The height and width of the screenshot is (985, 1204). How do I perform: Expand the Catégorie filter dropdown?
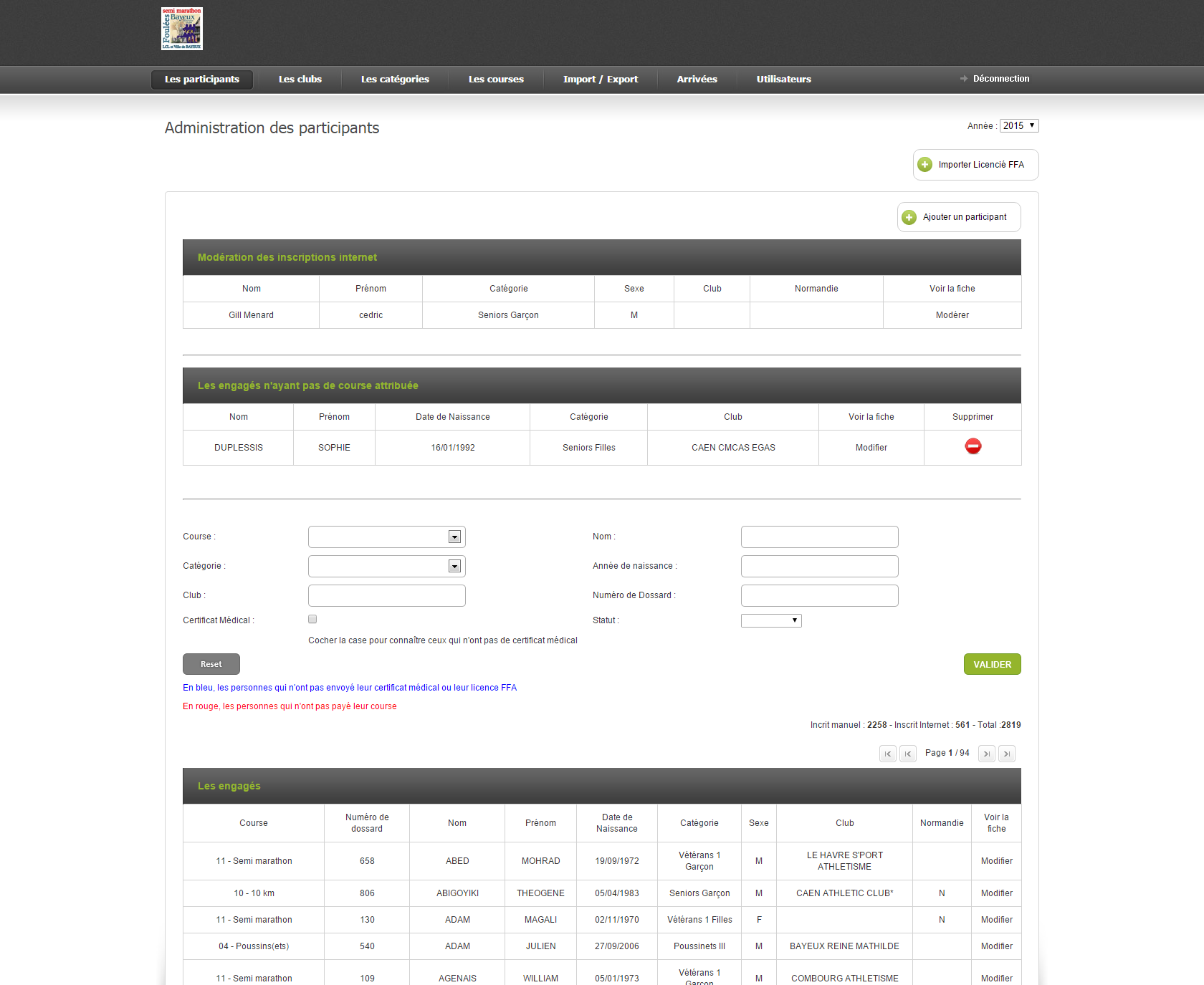(x=387, y=566)
